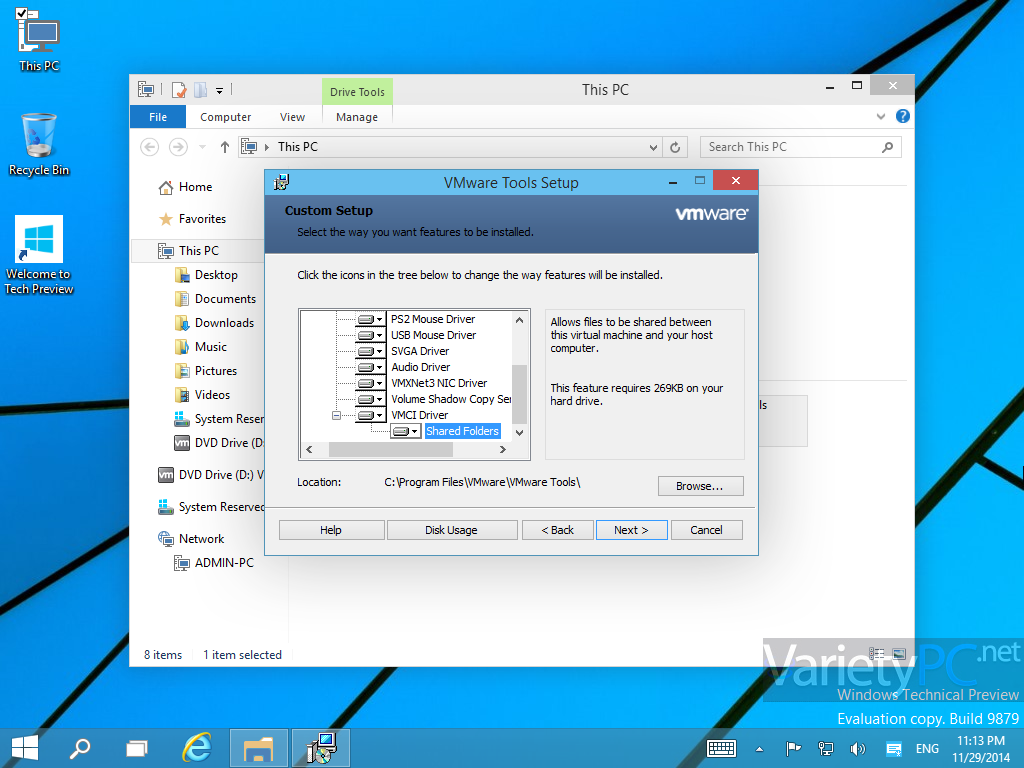1024x768 pixels.
Task: Open feature dropdown for Shared Folders
Action: (406, 431)
